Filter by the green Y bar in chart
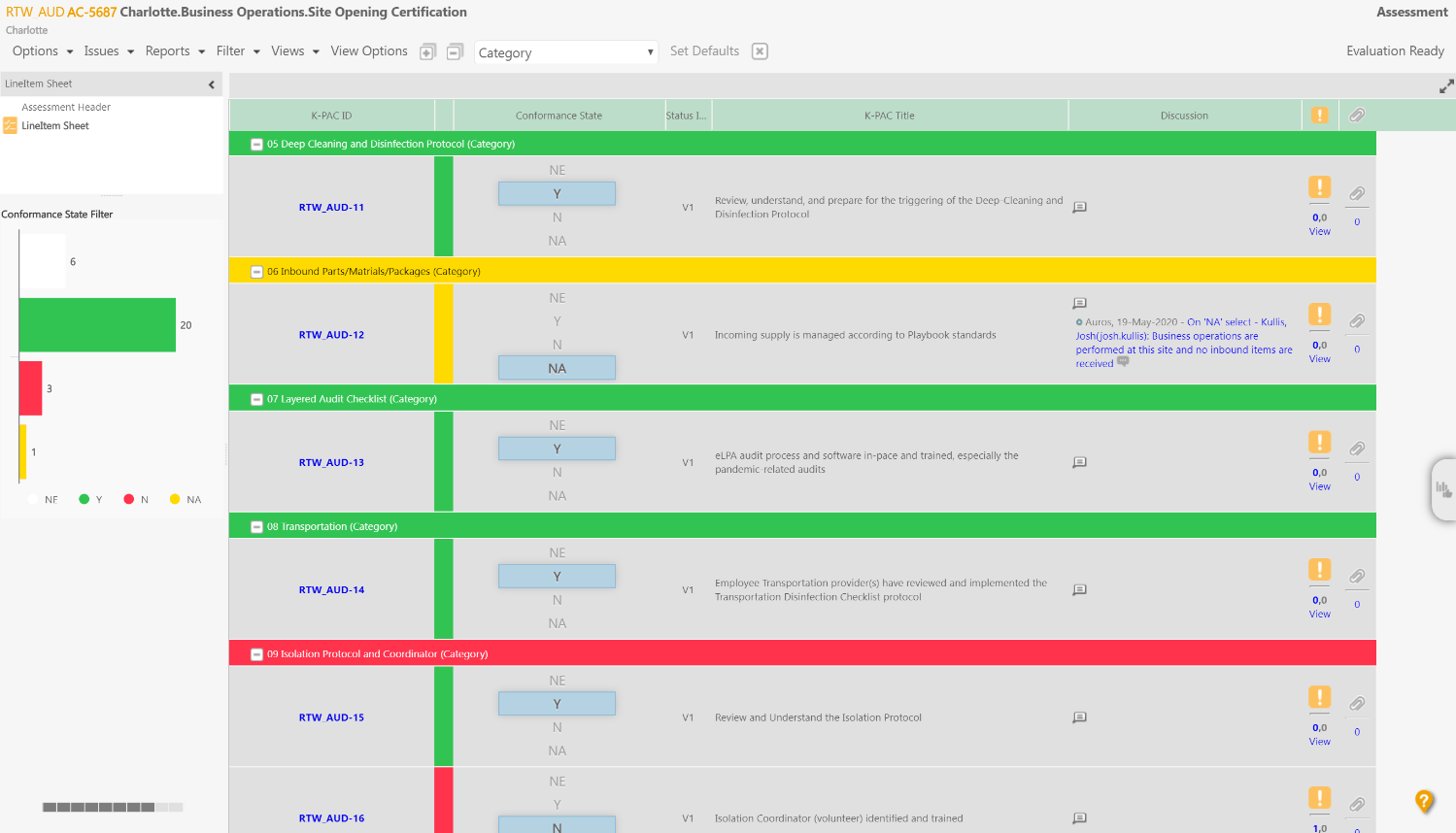 pyautogui.click(x=97, y=325)
